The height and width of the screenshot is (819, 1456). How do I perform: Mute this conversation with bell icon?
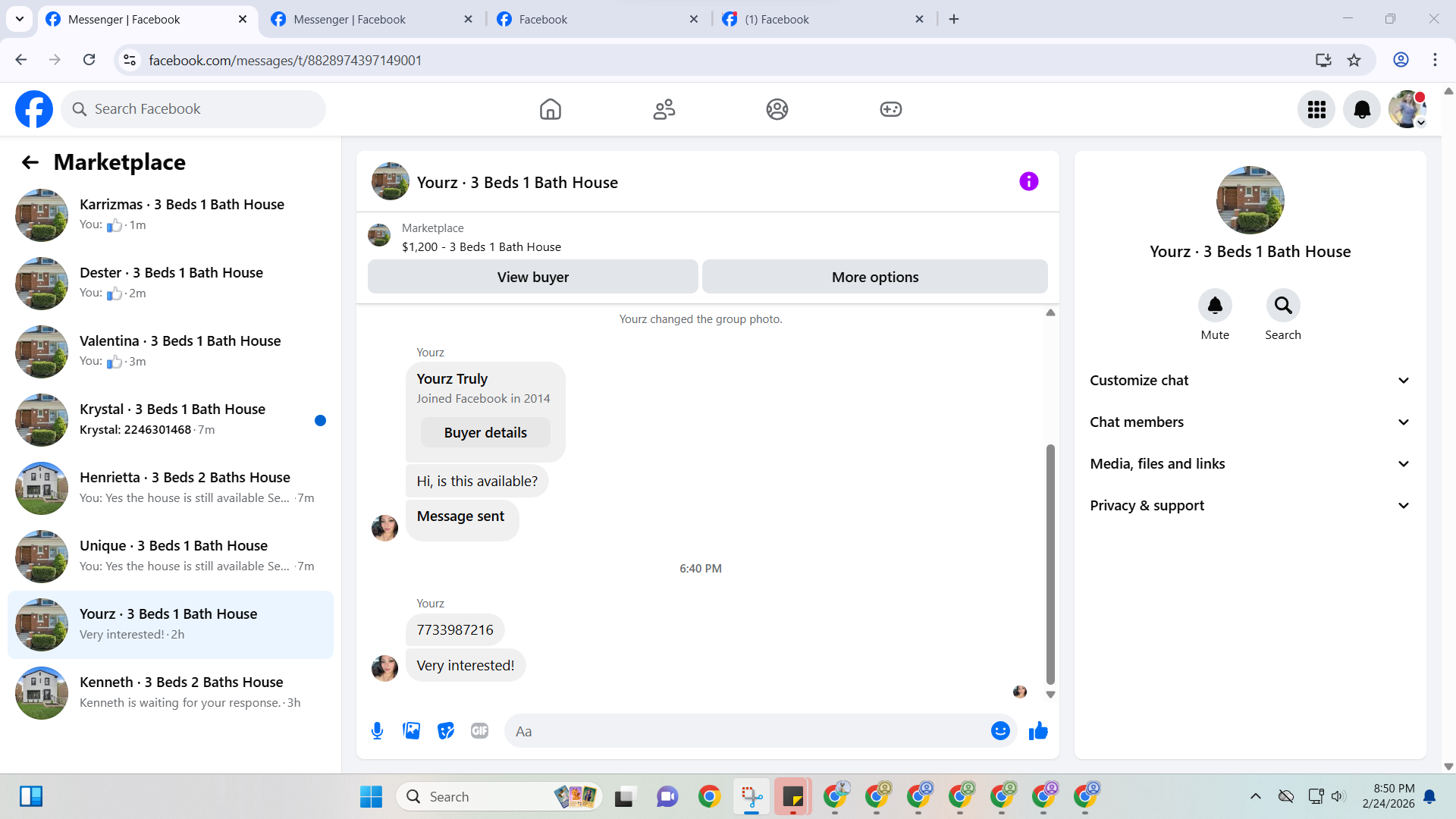click(x=1215, y=306)
